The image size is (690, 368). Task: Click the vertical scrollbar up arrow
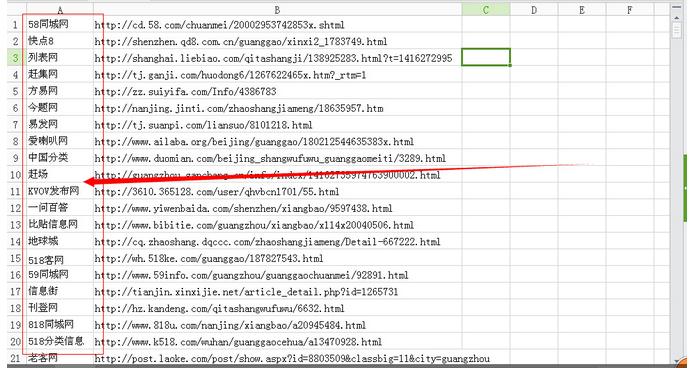click(x=677, y=18)
